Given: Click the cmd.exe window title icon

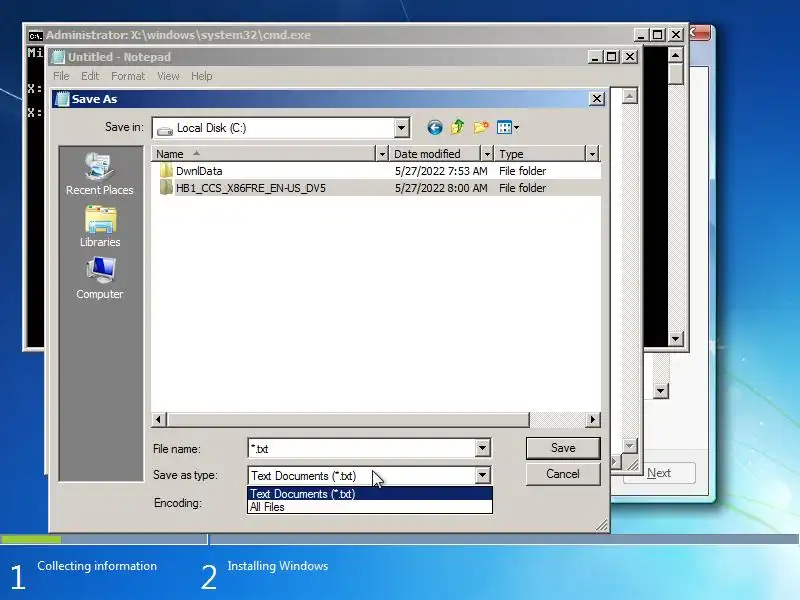Looking at the screenshot, I should (35, 35).
